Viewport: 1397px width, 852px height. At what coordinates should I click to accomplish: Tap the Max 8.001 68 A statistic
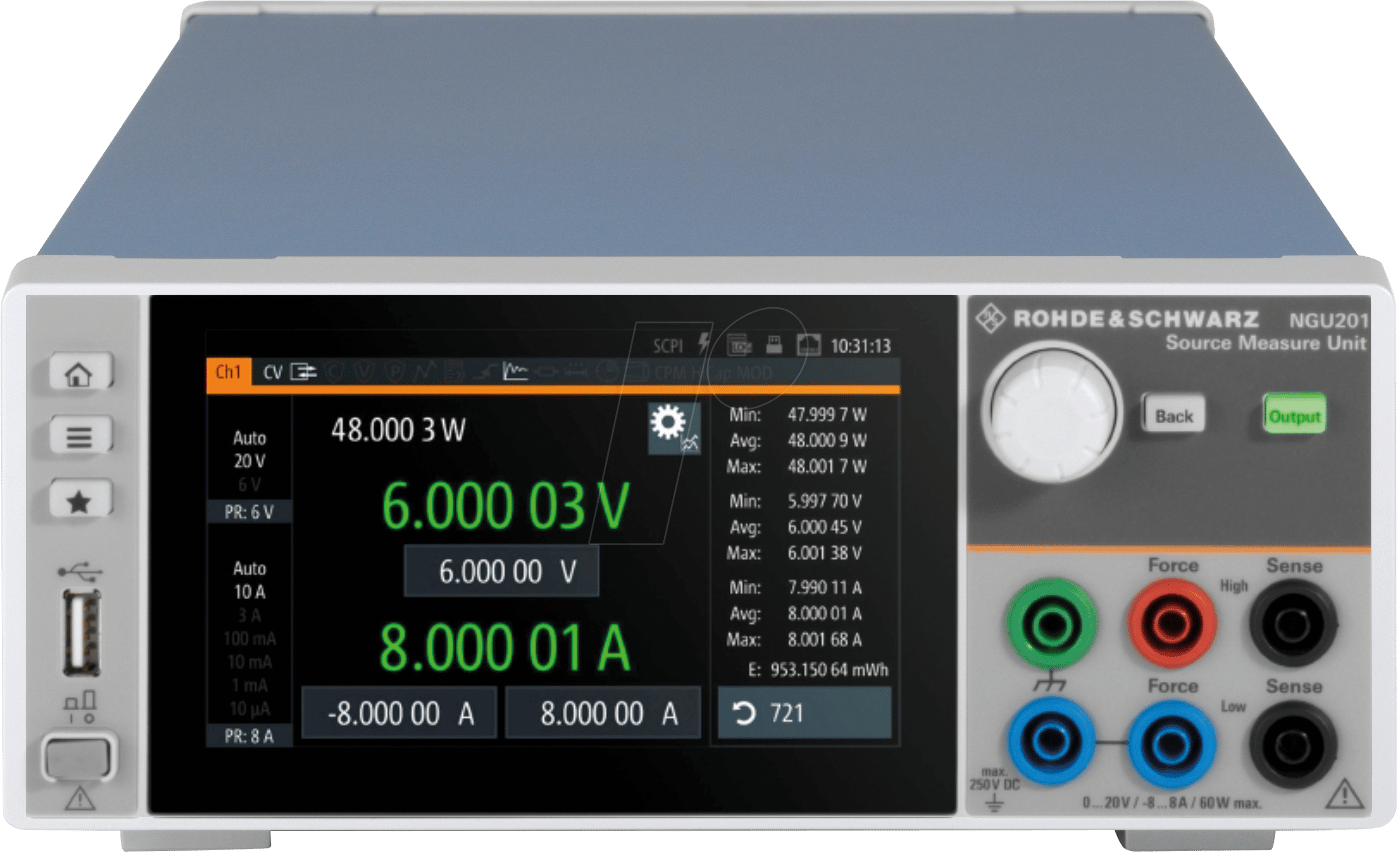(x=795, y=639)
